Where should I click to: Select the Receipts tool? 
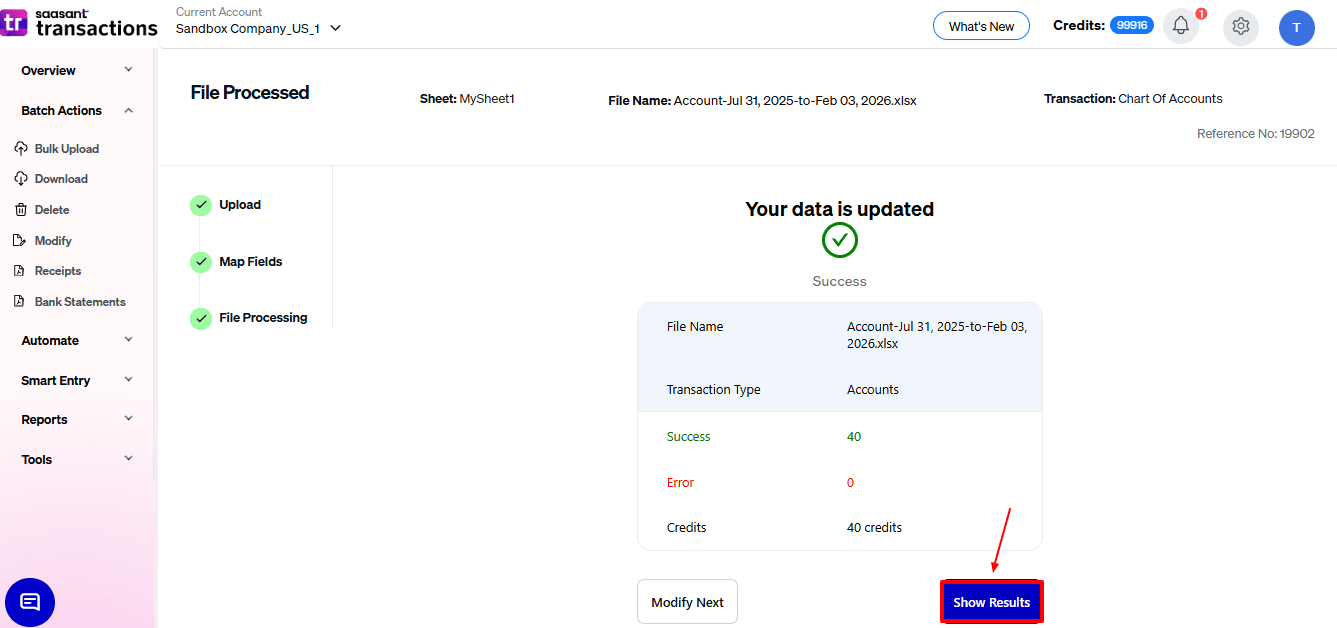56,270
